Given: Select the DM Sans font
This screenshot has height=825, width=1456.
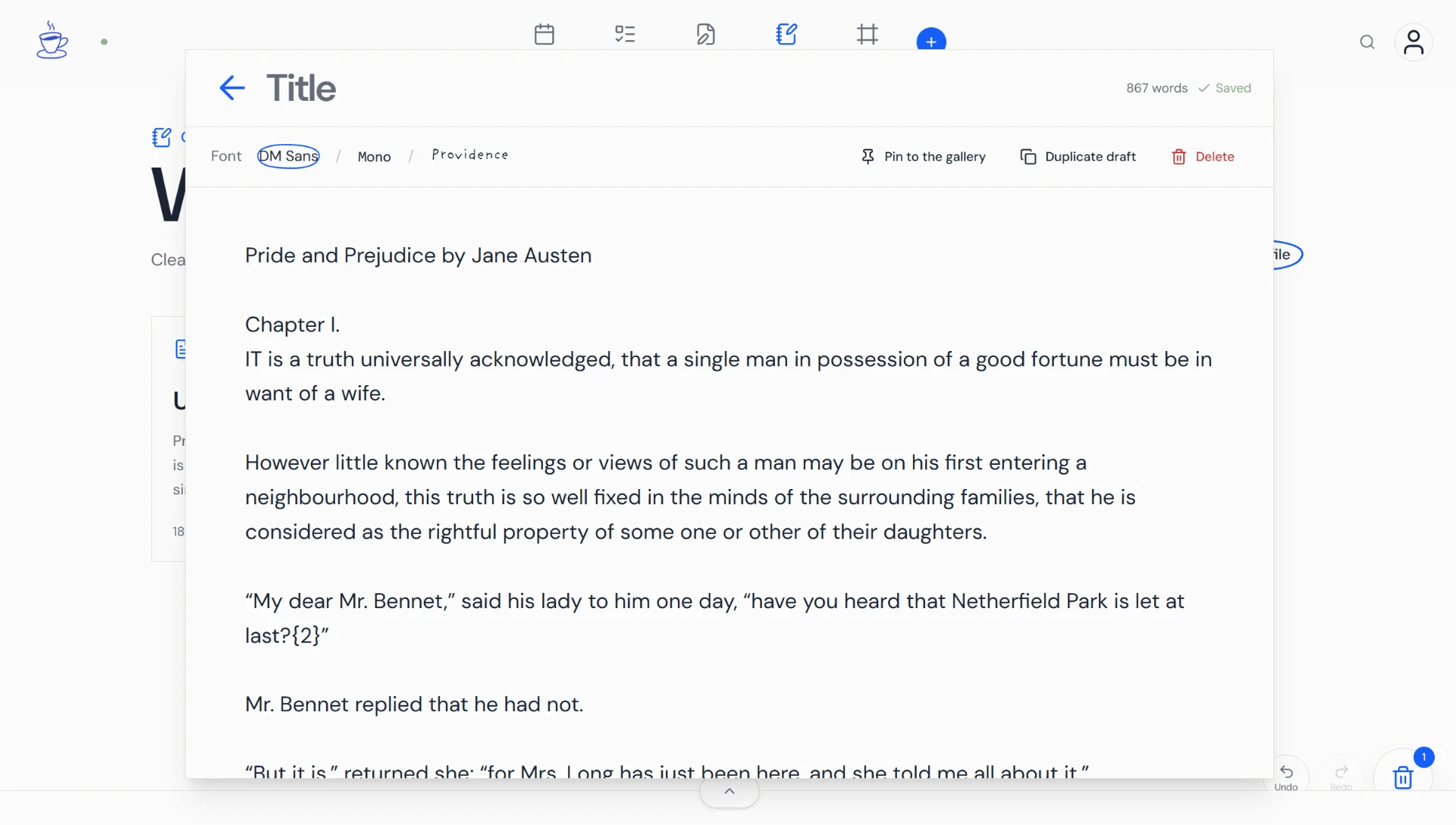Looking at the screenshot, I should pos(288,156).
